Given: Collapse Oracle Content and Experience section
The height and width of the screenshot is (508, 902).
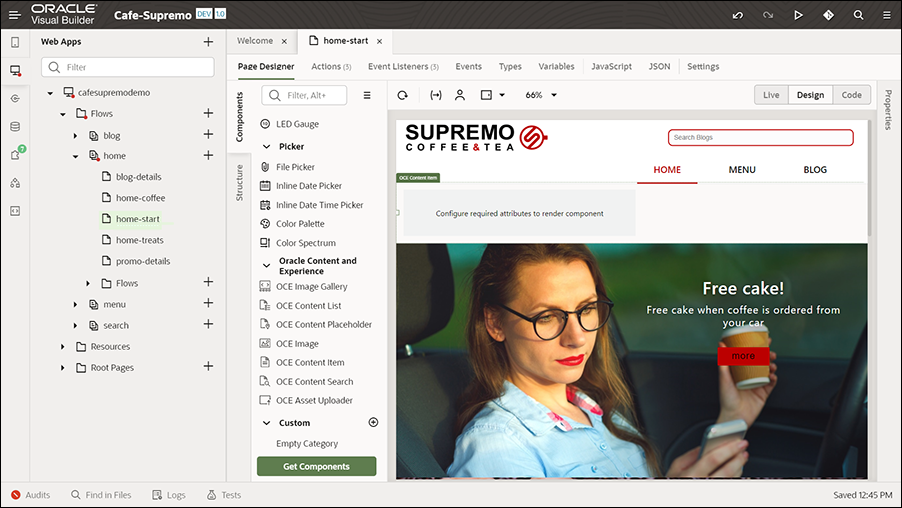Looking at the screenshot, I should click(266, 266).
